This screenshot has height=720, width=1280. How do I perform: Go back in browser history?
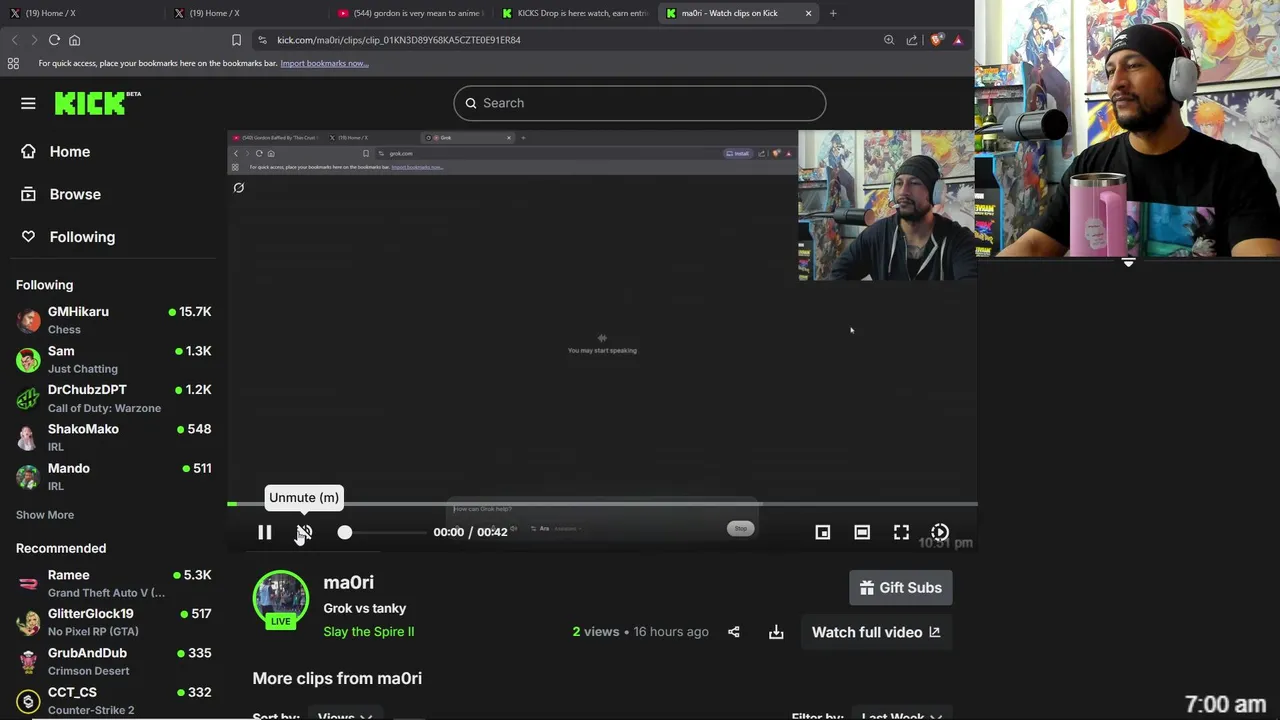[14, 40]
